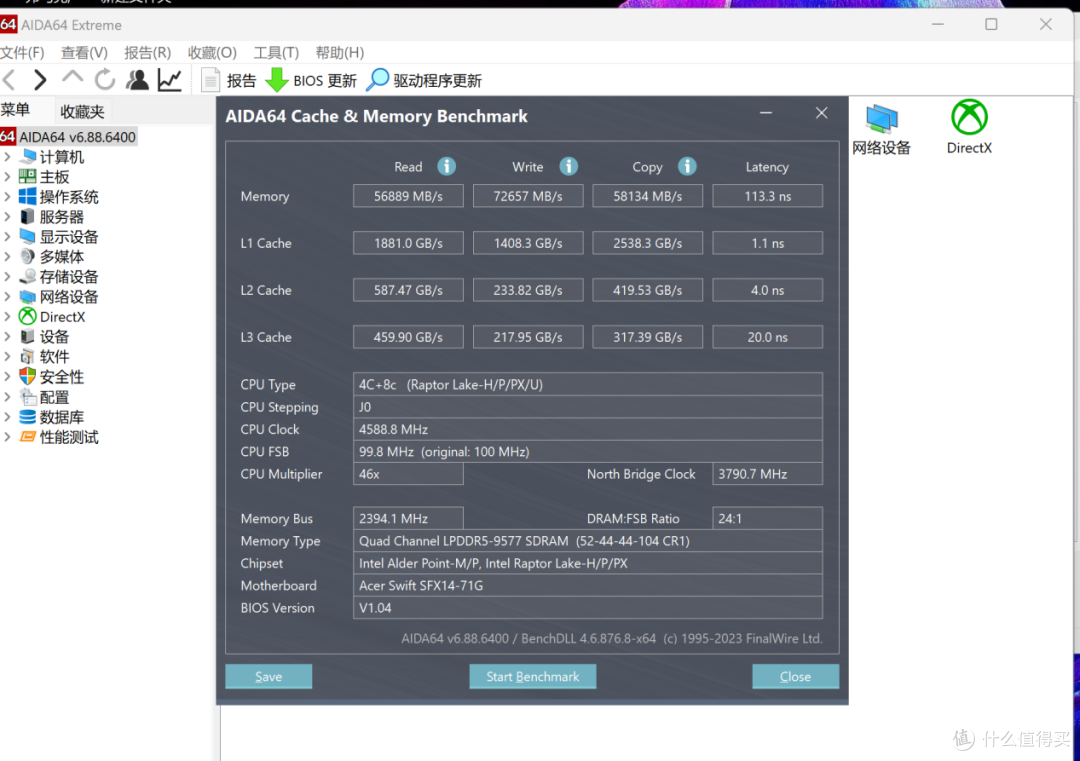This screenshot has width=1080, height=761.
Task: Go forward with the right arrow toolbar icon
Action: point(40,81)
